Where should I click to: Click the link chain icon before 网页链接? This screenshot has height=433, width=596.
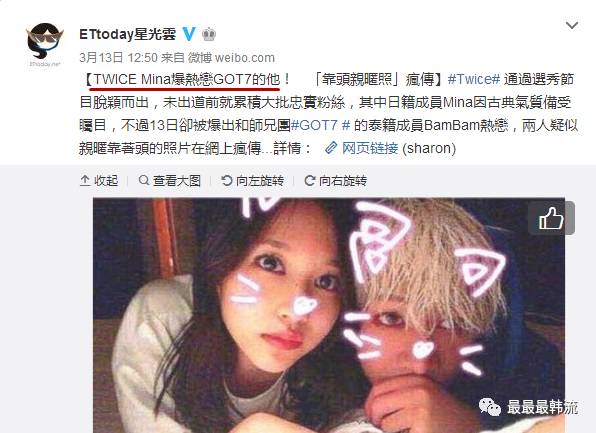click(x=331, y=148)
